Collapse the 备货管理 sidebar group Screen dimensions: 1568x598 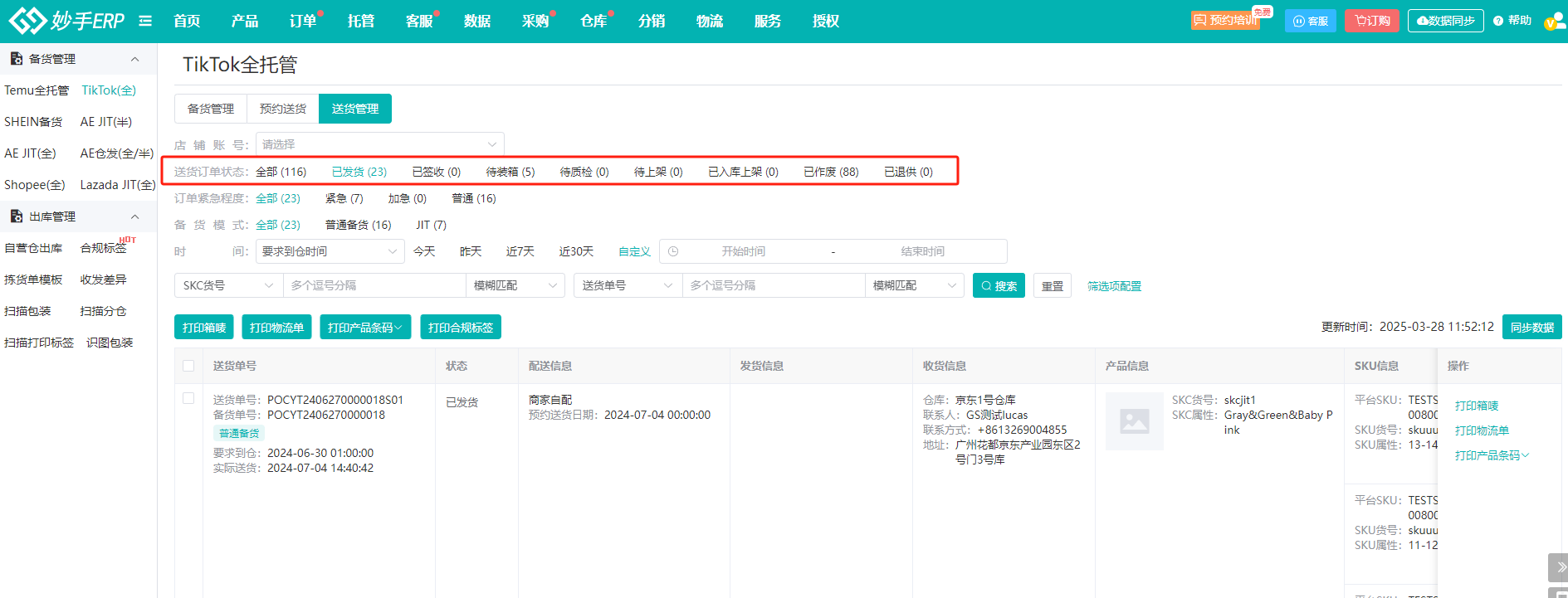[x=135, y=59]
